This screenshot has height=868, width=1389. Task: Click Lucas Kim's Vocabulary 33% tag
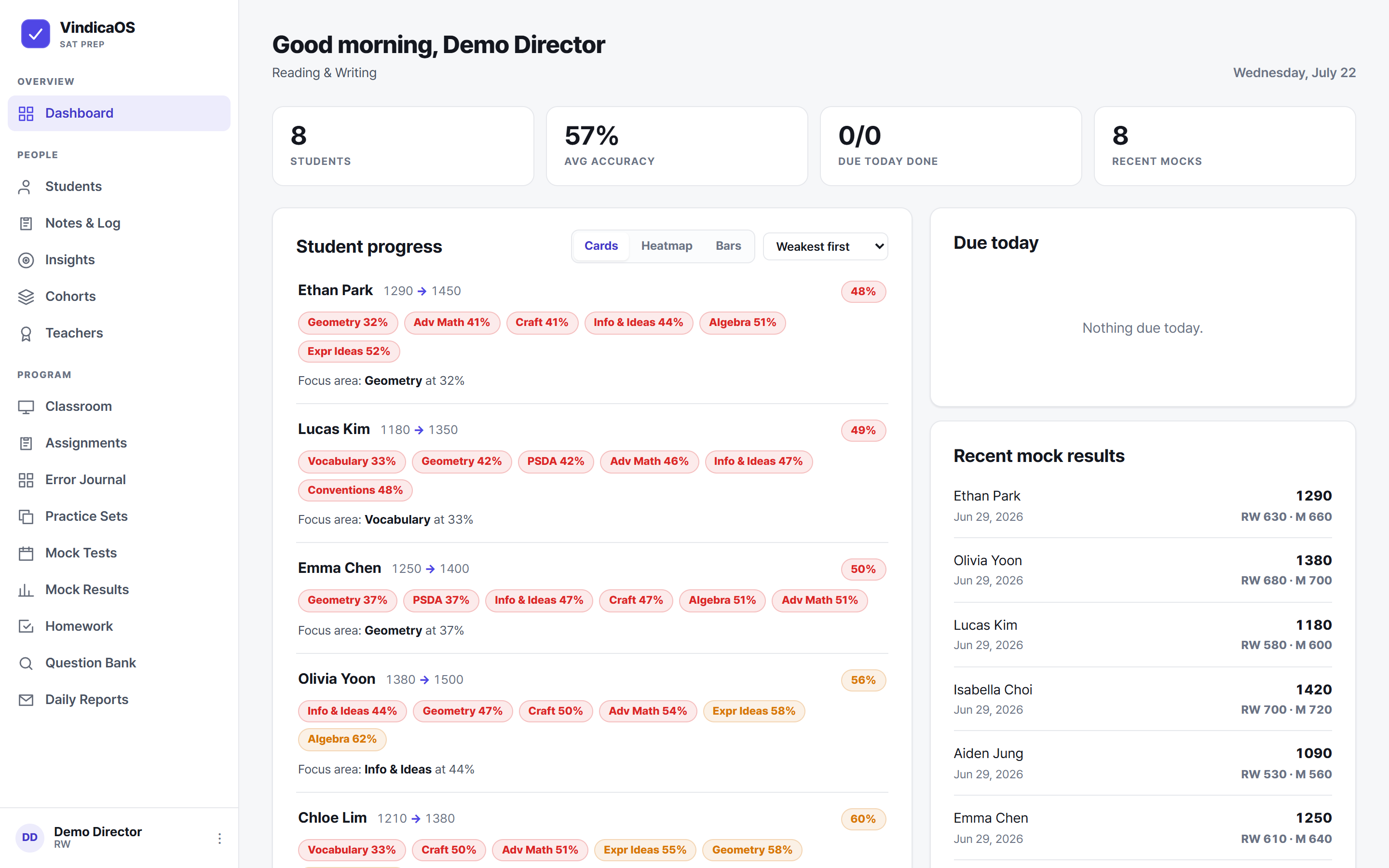351,461
